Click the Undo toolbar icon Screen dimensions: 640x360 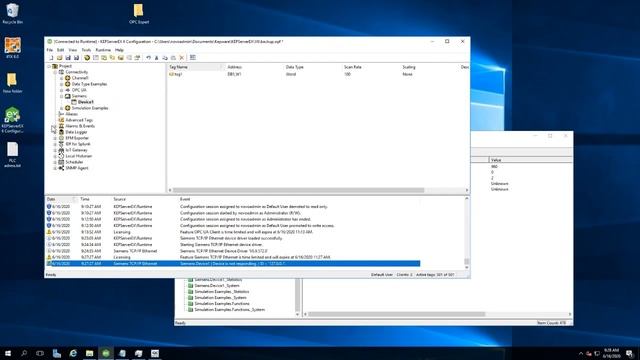[149, 58]
